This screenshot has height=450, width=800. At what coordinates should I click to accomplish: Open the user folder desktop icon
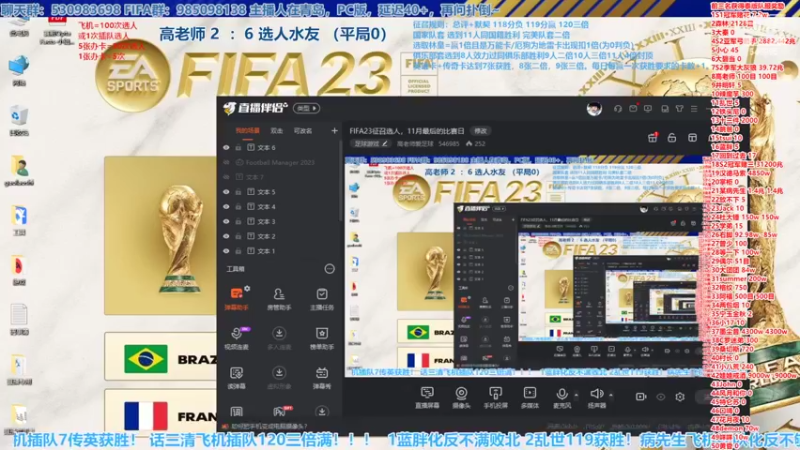pyautogui.click(x=18, y=171)
